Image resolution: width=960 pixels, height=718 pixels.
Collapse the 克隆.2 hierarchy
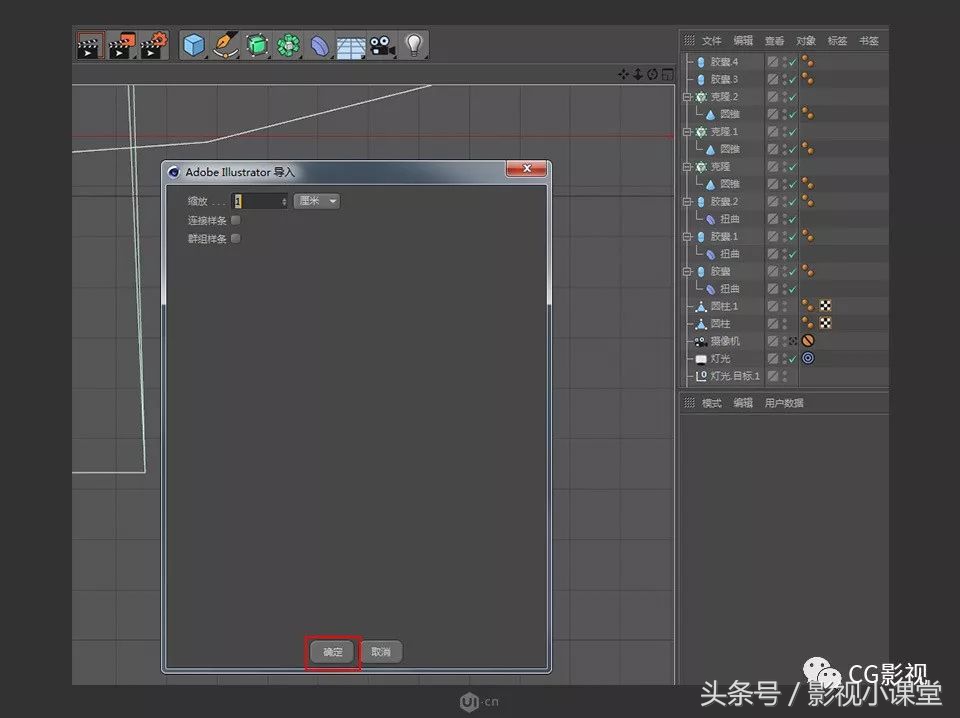687,97
